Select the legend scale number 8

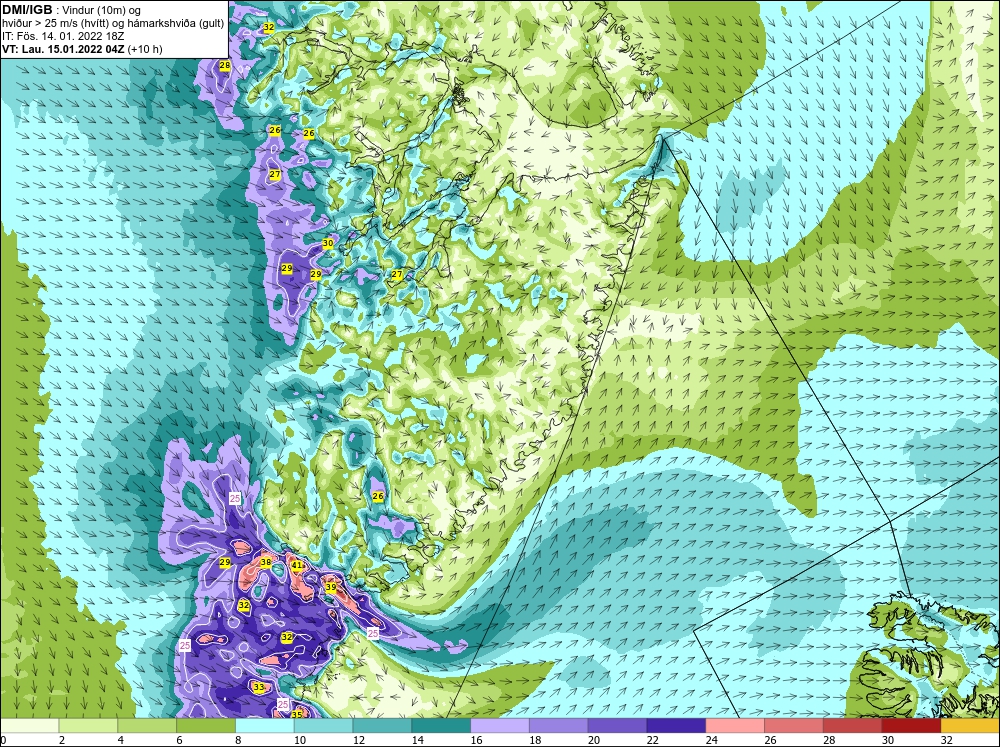coord(238,740)
